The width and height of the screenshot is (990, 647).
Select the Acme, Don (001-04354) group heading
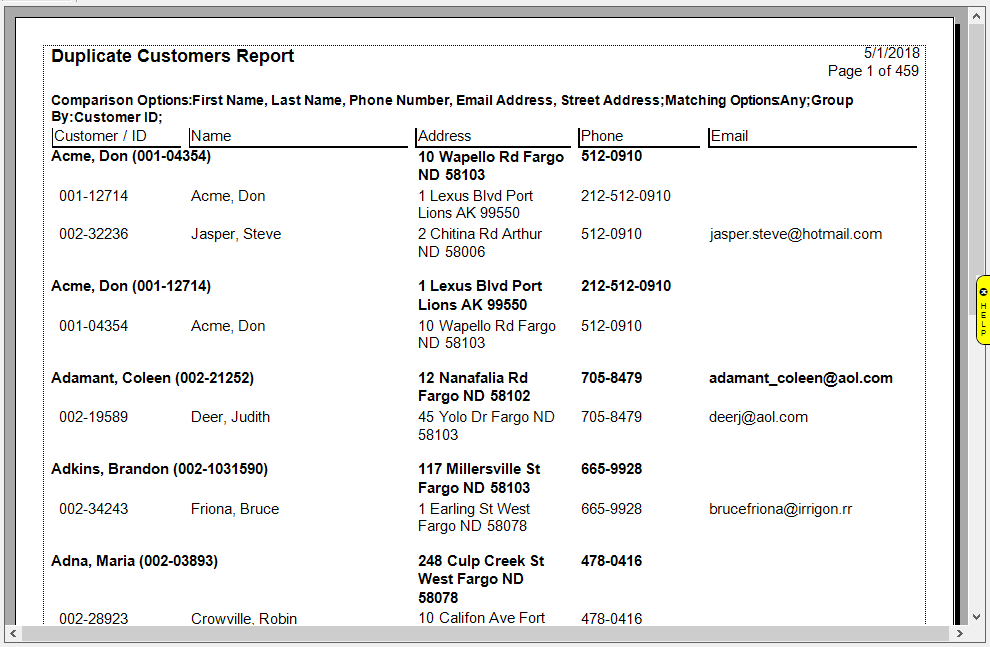coord(130,157)
